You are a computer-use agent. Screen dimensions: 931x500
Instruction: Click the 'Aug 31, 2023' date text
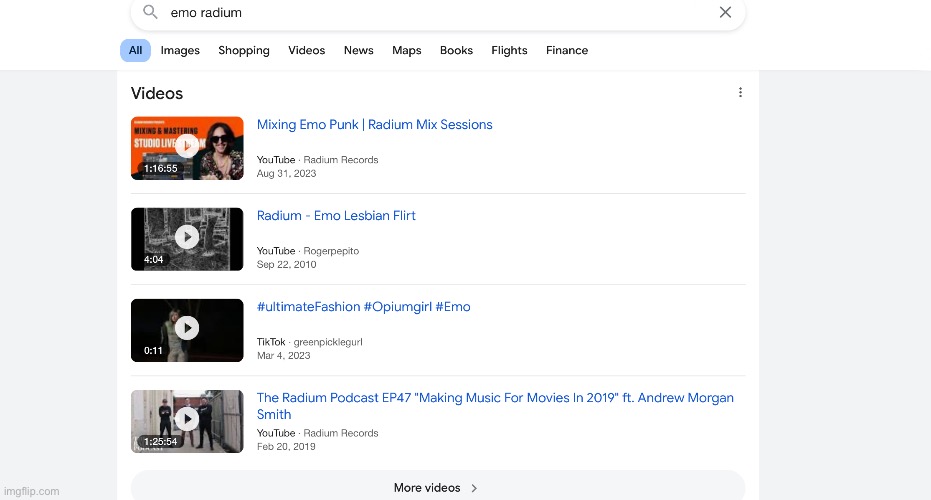(x=286, y=173)
